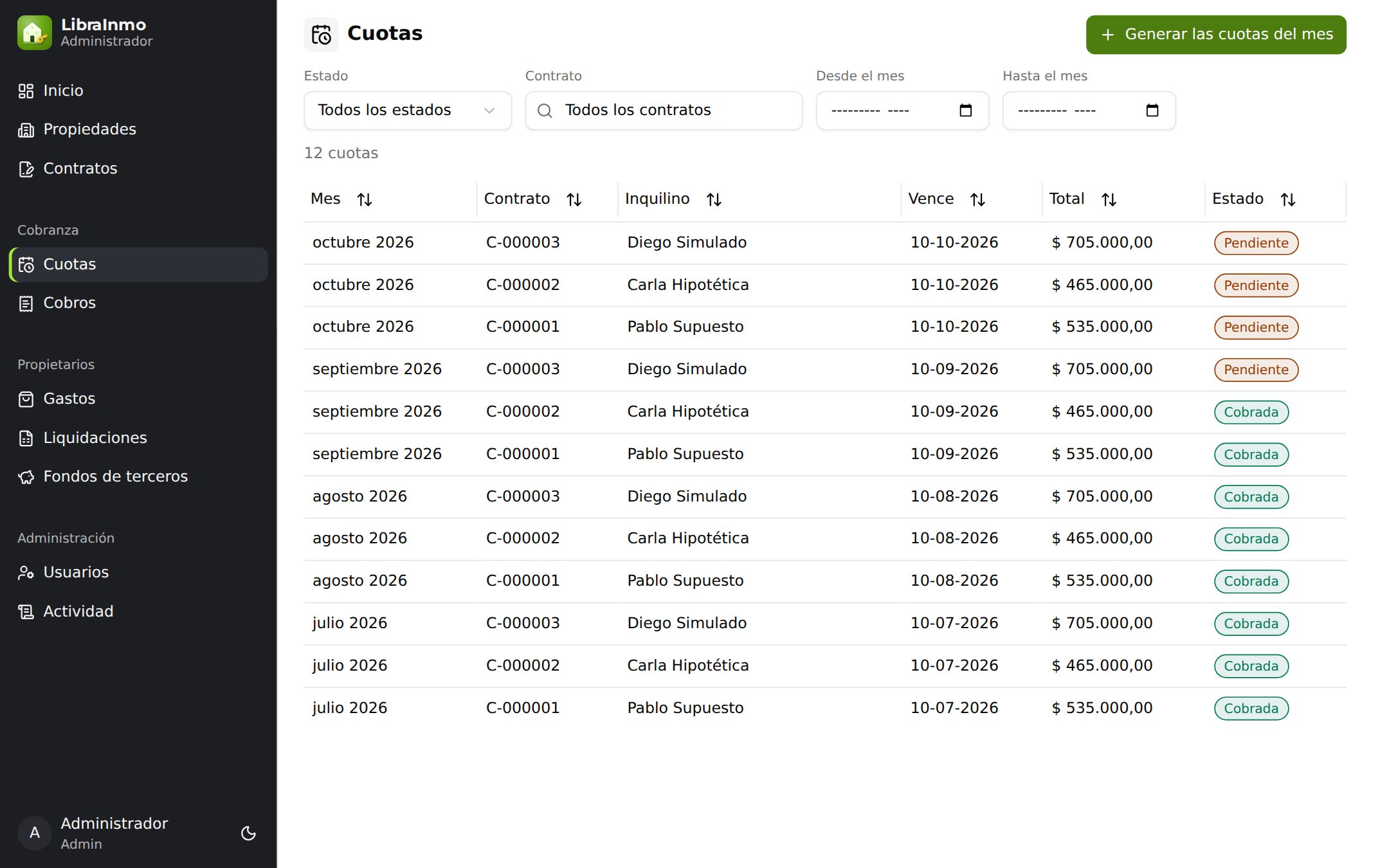Click Generar las cuotas del mes label
This screenshot has width=1389, height=868.
(x=1229, y=34)
